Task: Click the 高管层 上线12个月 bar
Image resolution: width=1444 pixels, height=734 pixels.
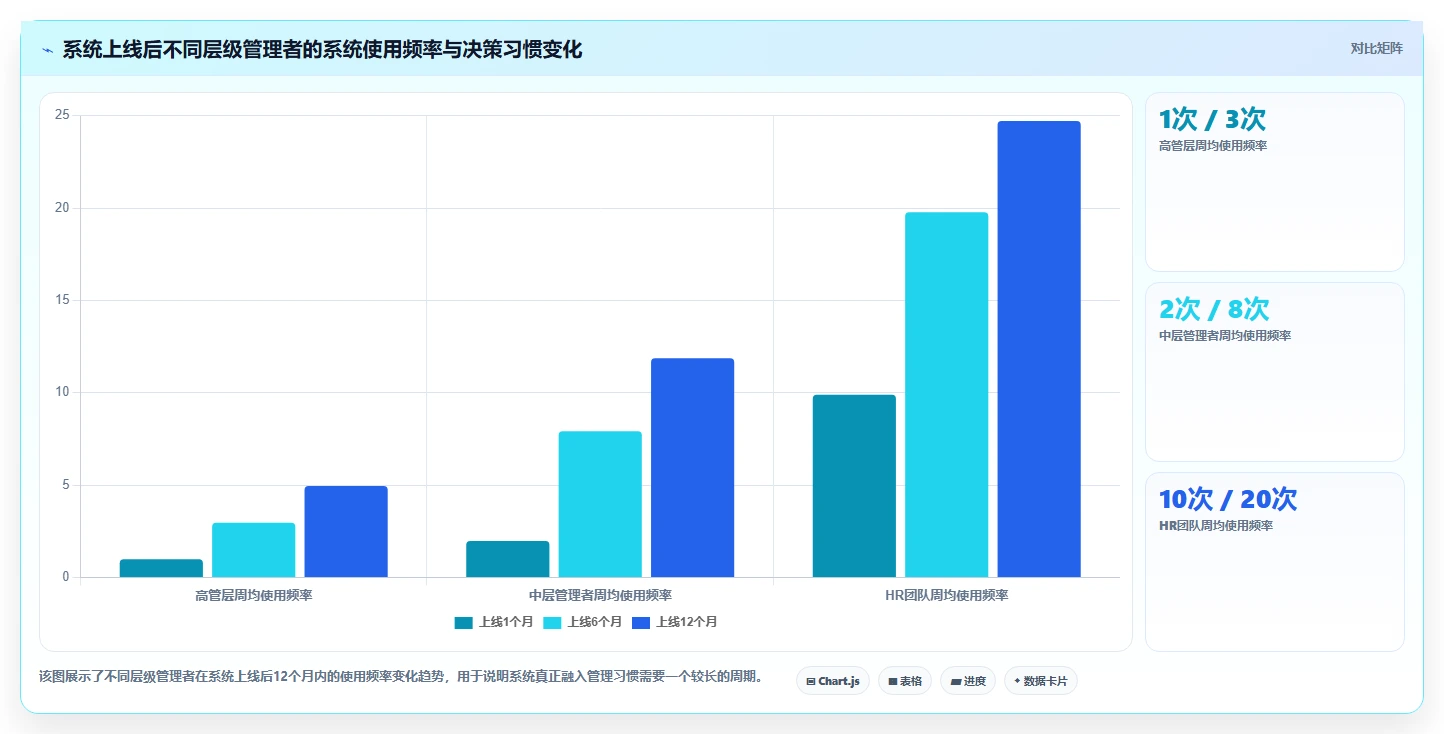Action: [x=346, y=532]
